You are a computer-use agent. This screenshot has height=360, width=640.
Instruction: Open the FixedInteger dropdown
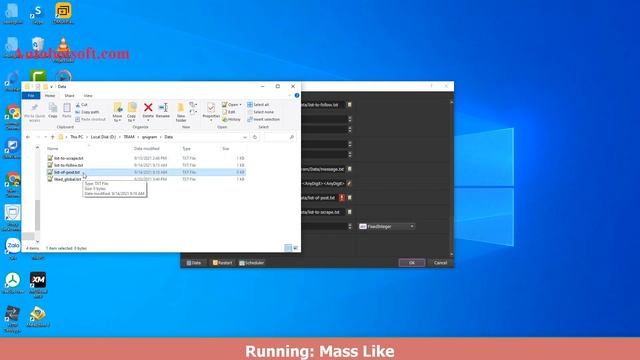pyautogui.click(x=387, y=226)
